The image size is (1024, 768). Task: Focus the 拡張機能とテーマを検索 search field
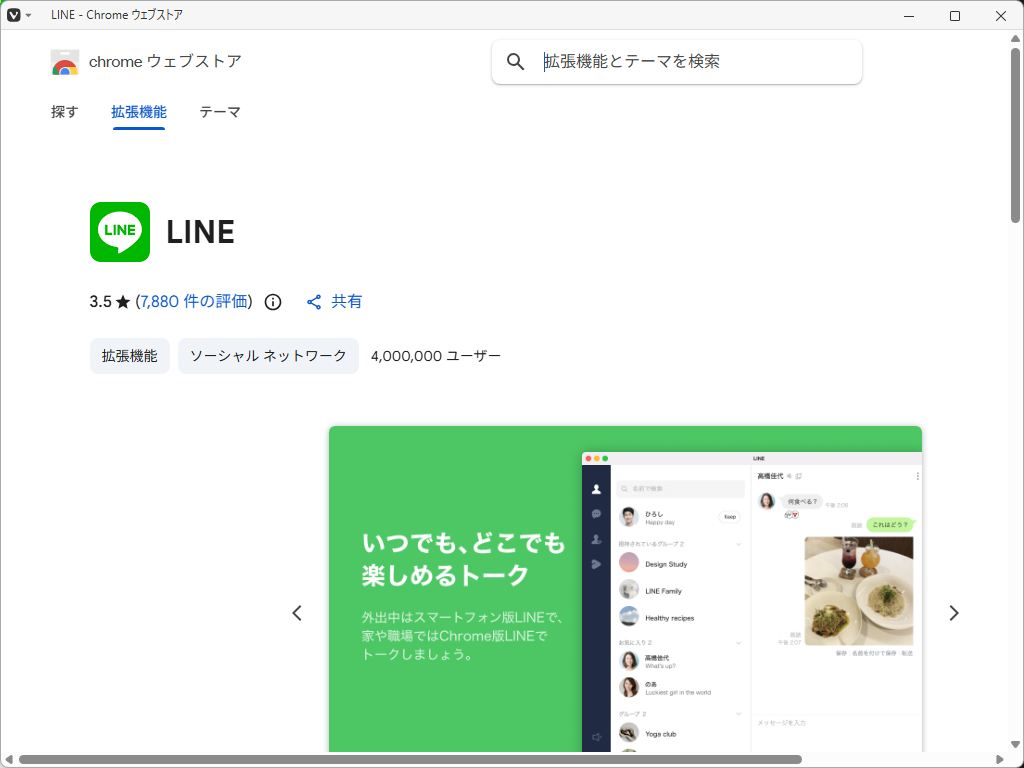pyautogui.click(x=677, y=62)
